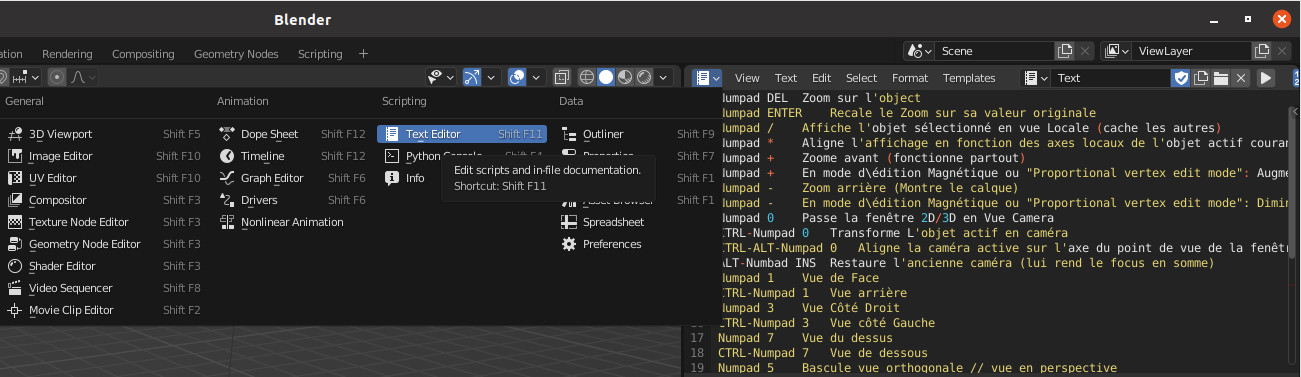Image resolution: width=1301 pixels, height=377 pixels.
Task: Switch to the Compositing workspace tab
Action: 143,54
